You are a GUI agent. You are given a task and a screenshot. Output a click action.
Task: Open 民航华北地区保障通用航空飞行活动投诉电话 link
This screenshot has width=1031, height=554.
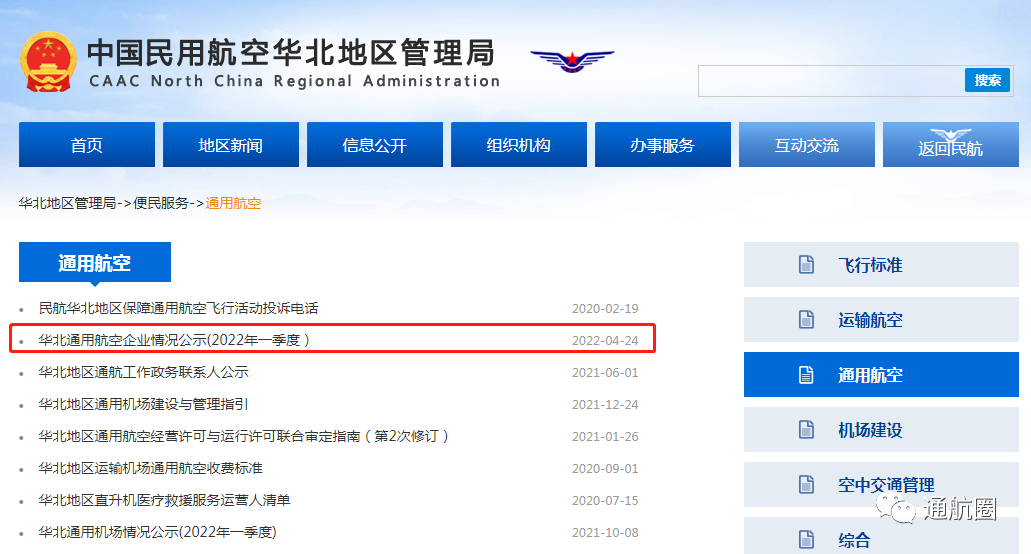(x=178, y=308)
